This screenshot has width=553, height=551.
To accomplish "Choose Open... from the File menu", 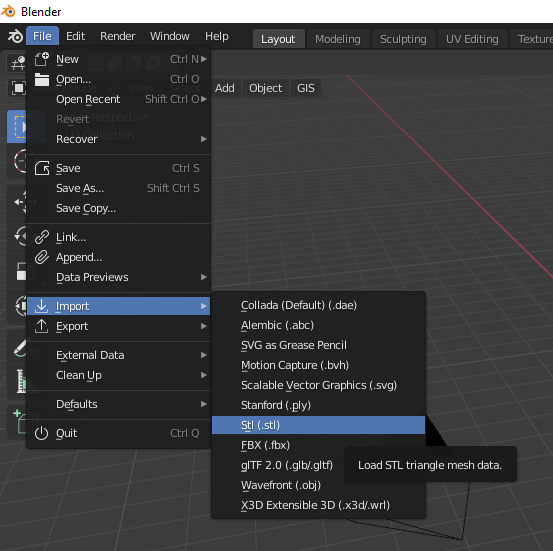I will coord(119,79).
